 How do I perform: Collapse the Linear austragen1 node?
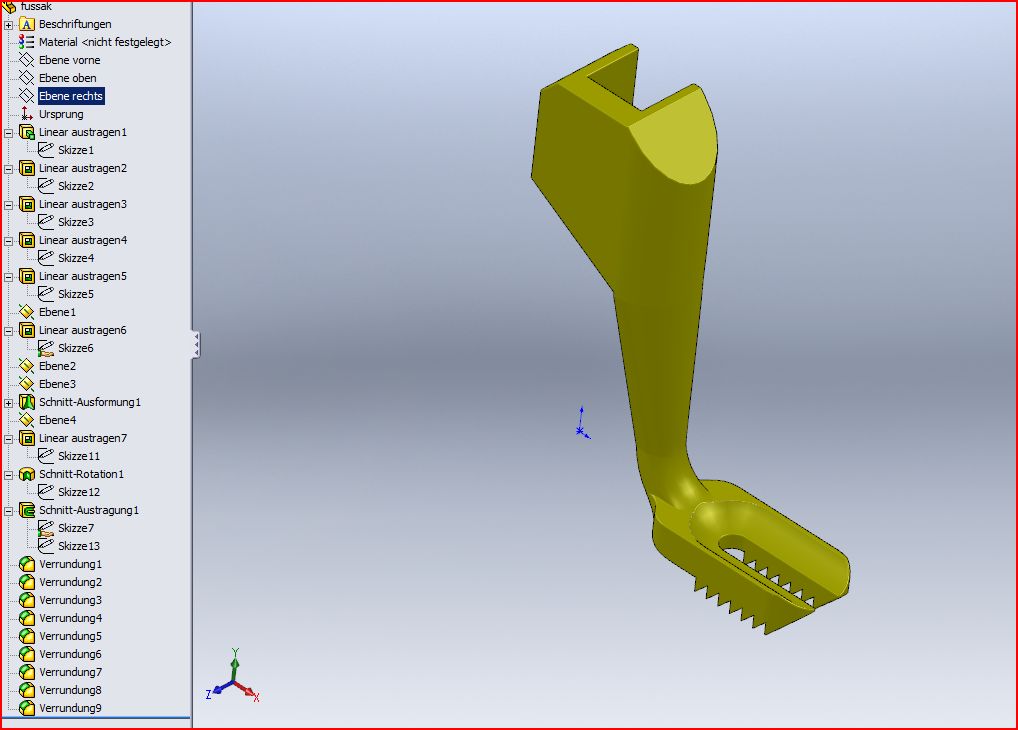(x=8, y=132)
